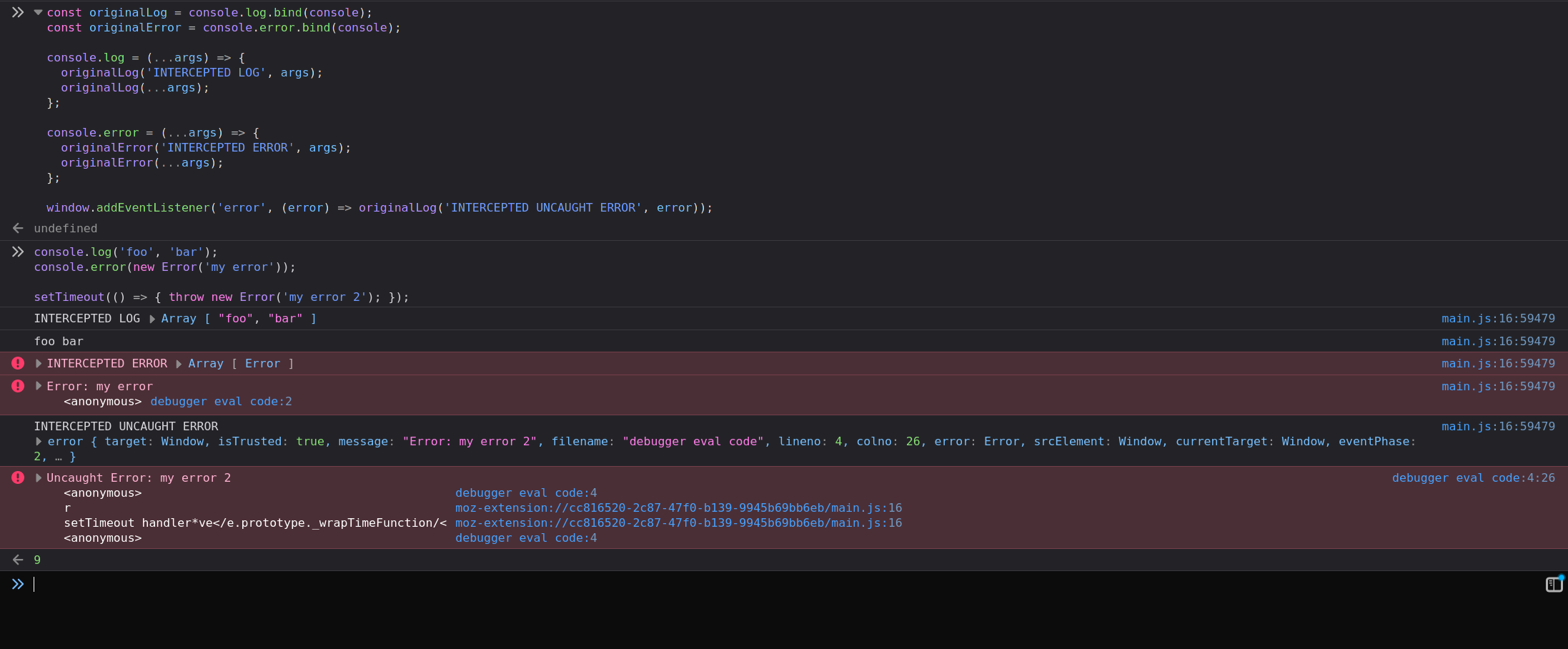
Task: Click the 'r' stack frame name
Action: [67, 508]
